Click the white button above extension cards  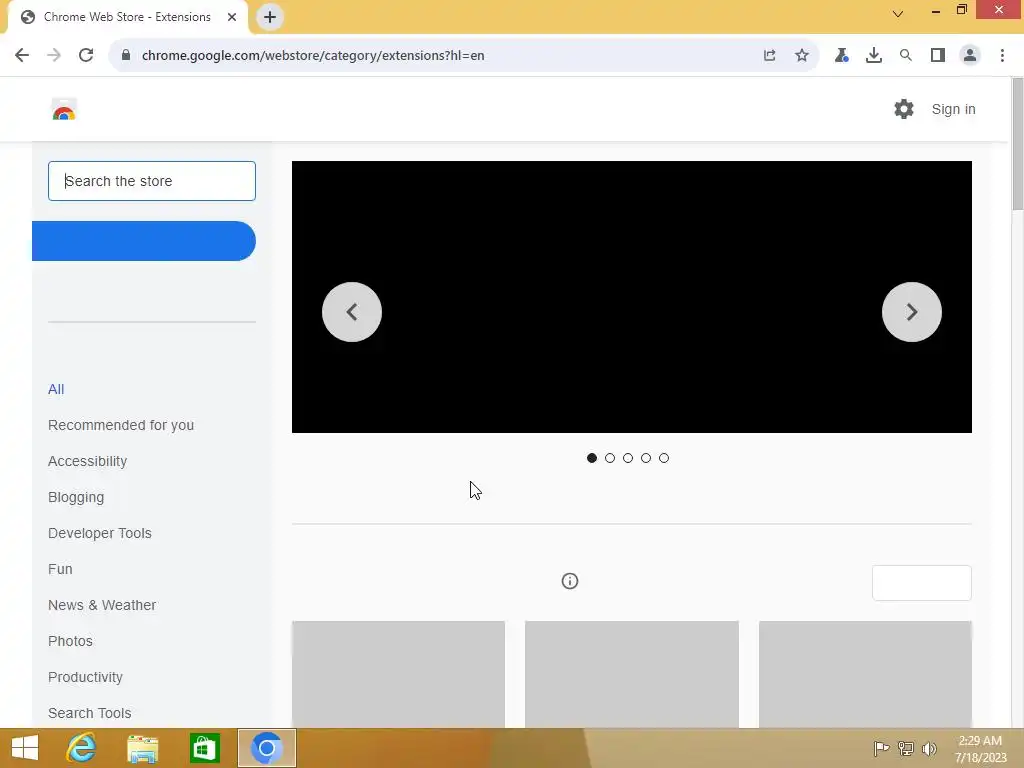921,583
